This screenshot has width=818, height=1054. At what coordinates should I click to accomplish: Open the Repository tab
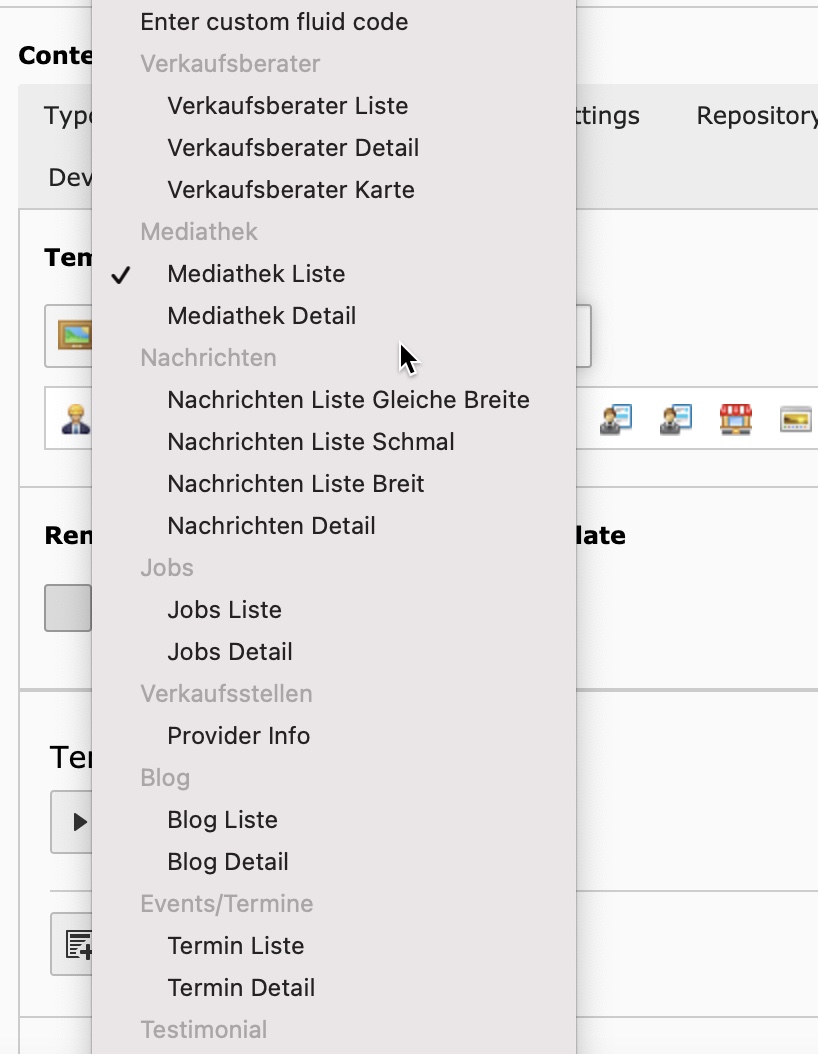[x=756, y=116]
